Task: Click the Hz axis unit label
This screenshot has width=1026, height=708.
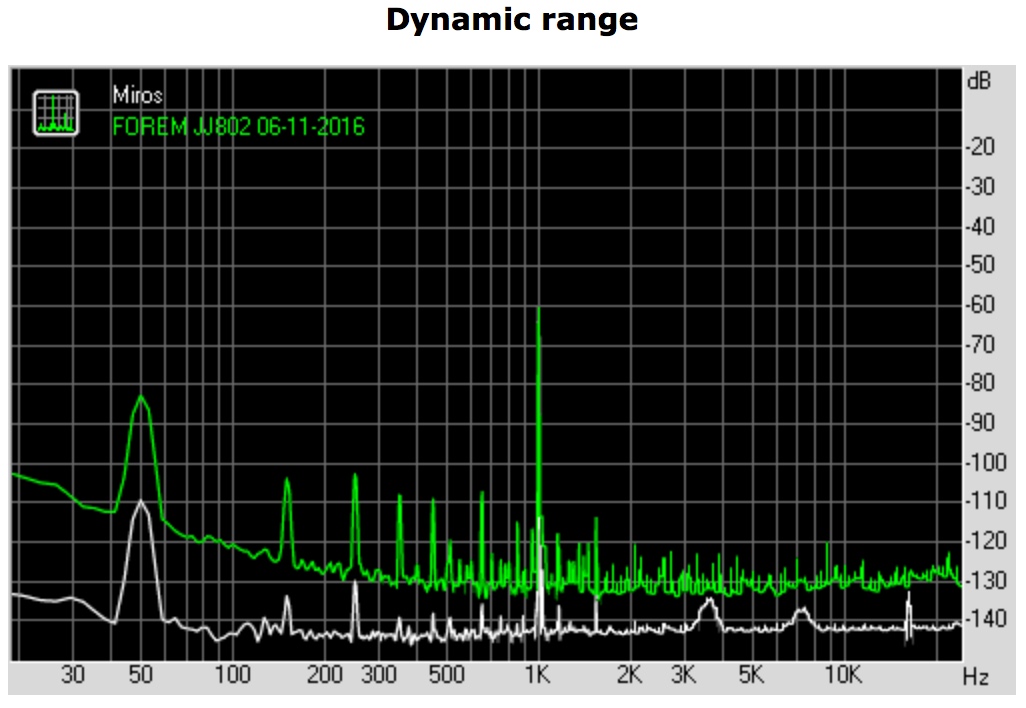Action: (x=976, y=677)
